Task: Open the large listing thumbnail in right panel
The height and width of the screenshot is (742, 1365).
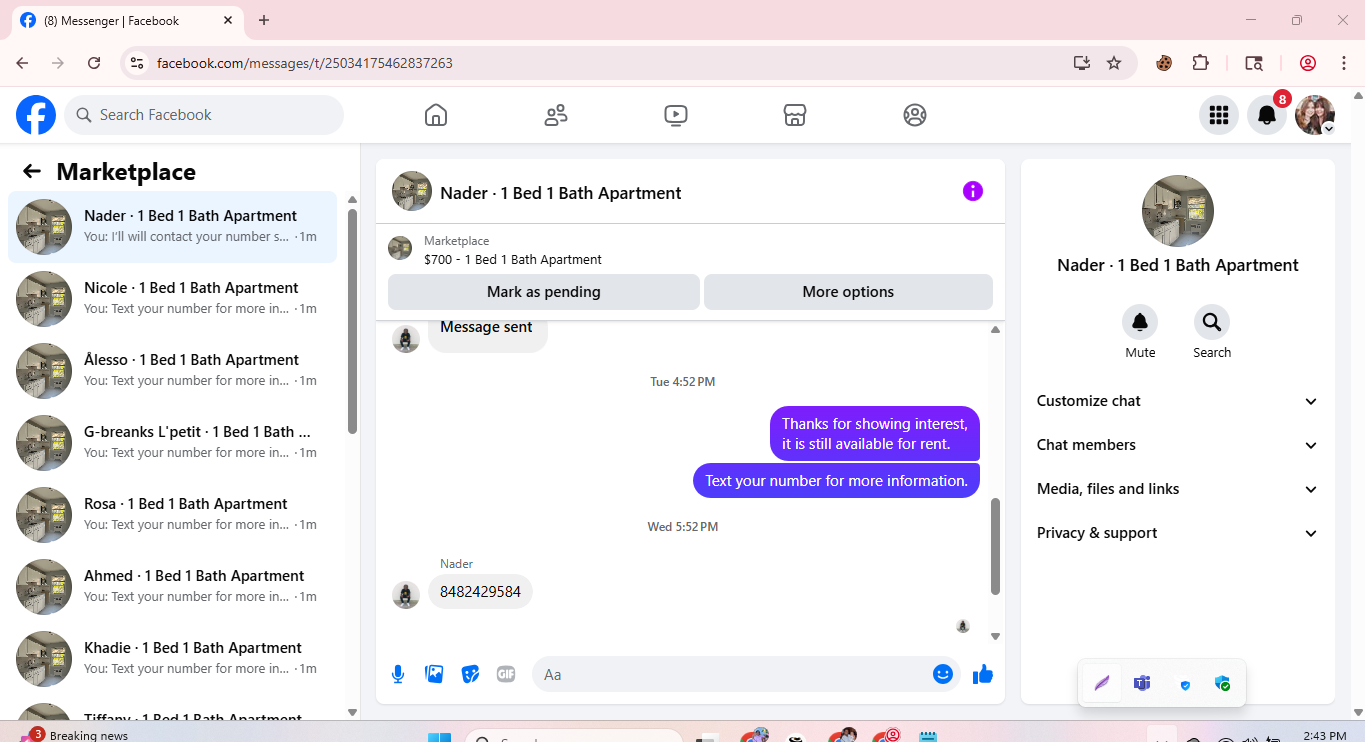Action: tap(1178, 211)
